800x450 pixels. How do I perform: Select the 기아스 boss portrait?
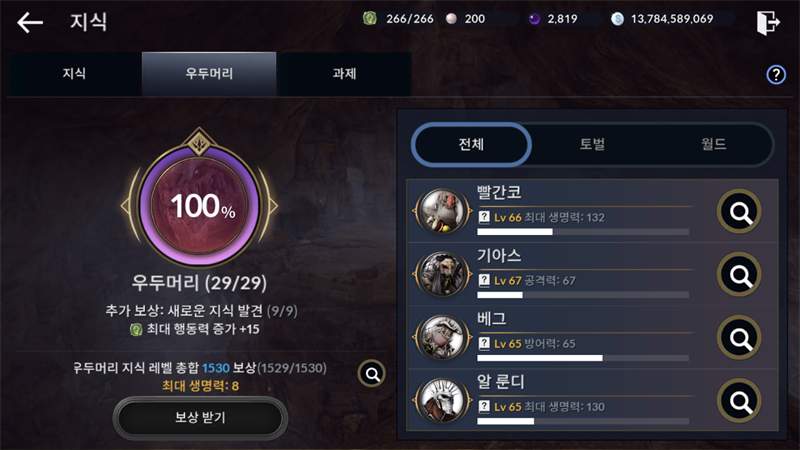(443, 274)
